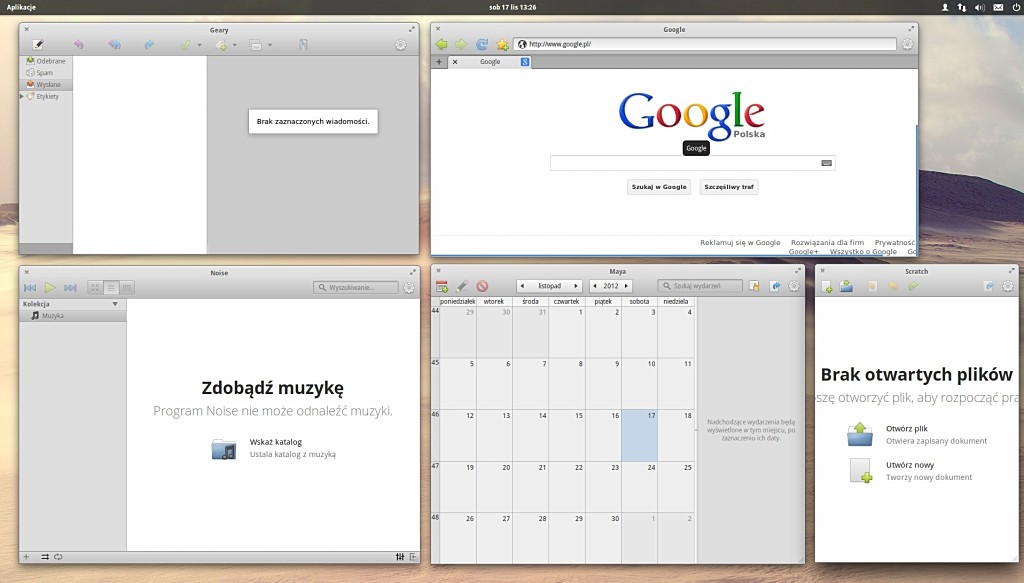The height and width of the screenshot is (583, 1024).
Task: Click the label tag icon in Geary
Action: pyautogui.click(x=221, y=45)
